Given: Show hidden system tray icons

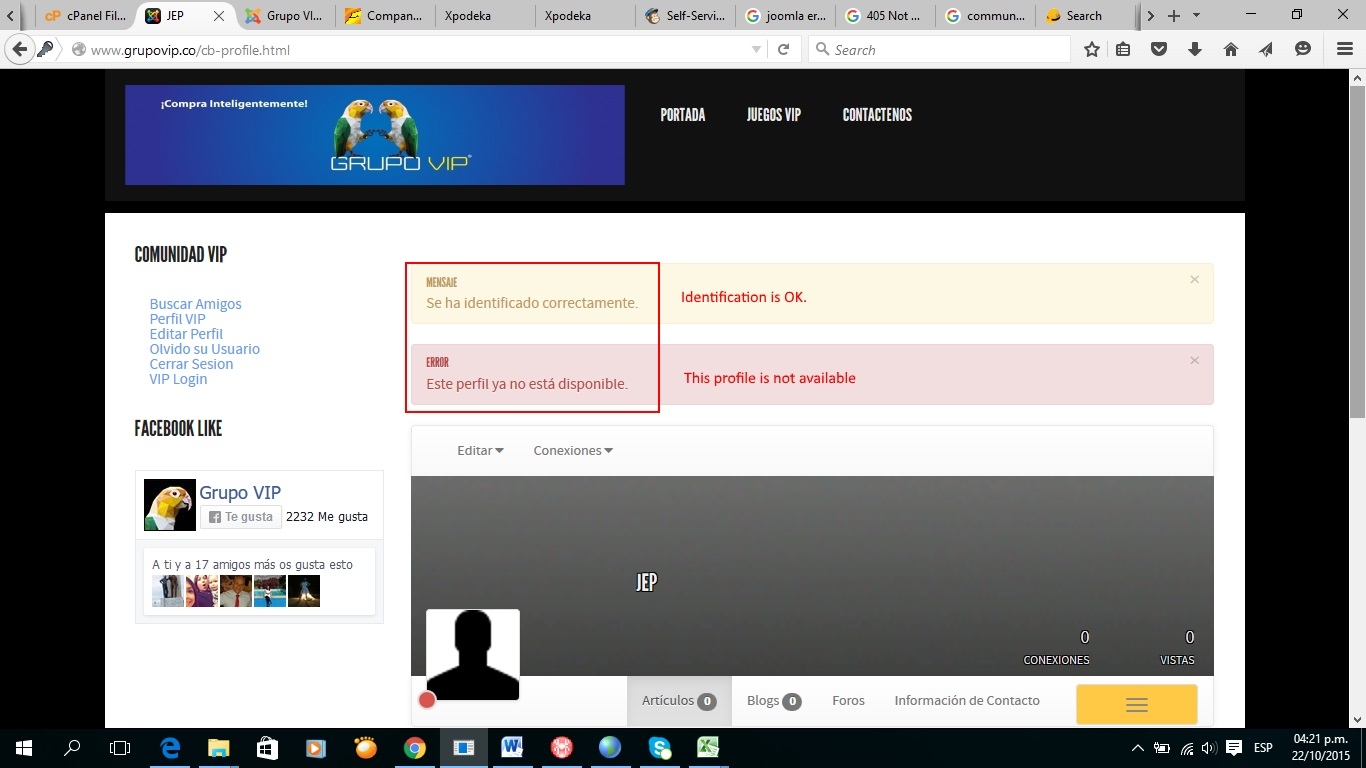Looking at the screenshot, I should point(1137,748).
